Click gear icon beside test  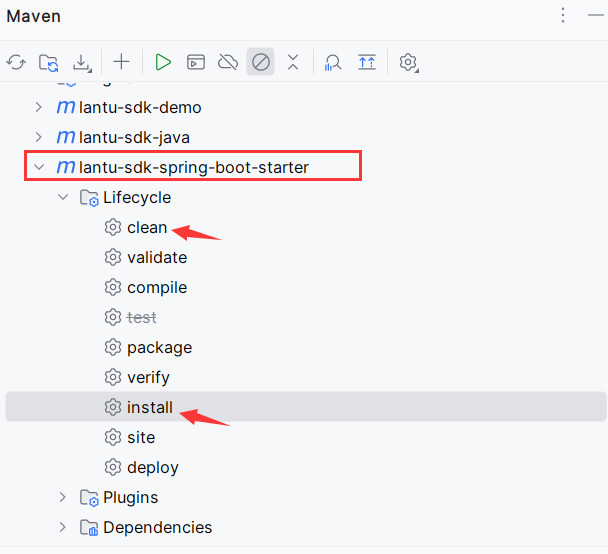(x=113, y=318)
